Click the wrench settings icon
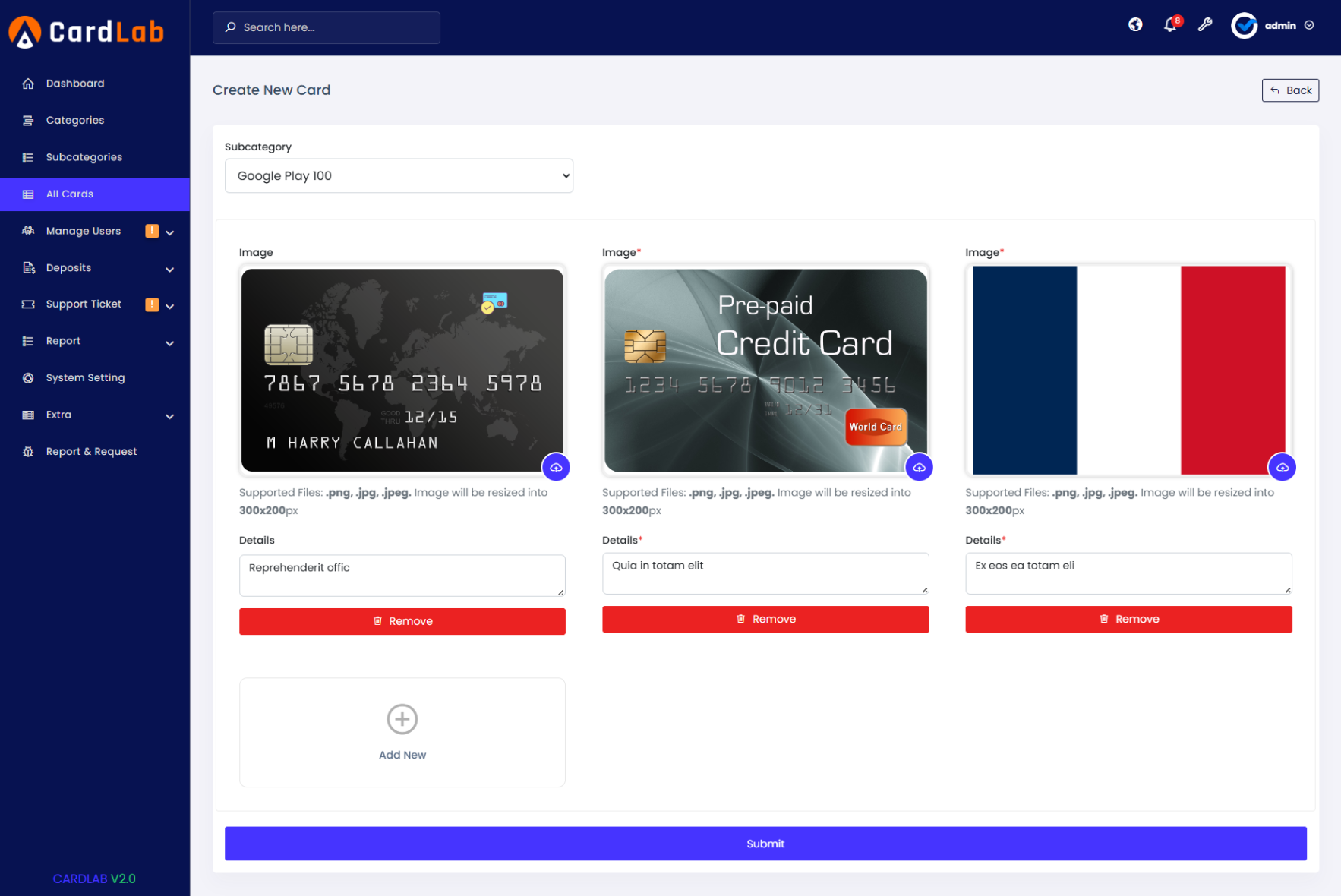Screen dimensions: 1341x896 click(1206, 25)
